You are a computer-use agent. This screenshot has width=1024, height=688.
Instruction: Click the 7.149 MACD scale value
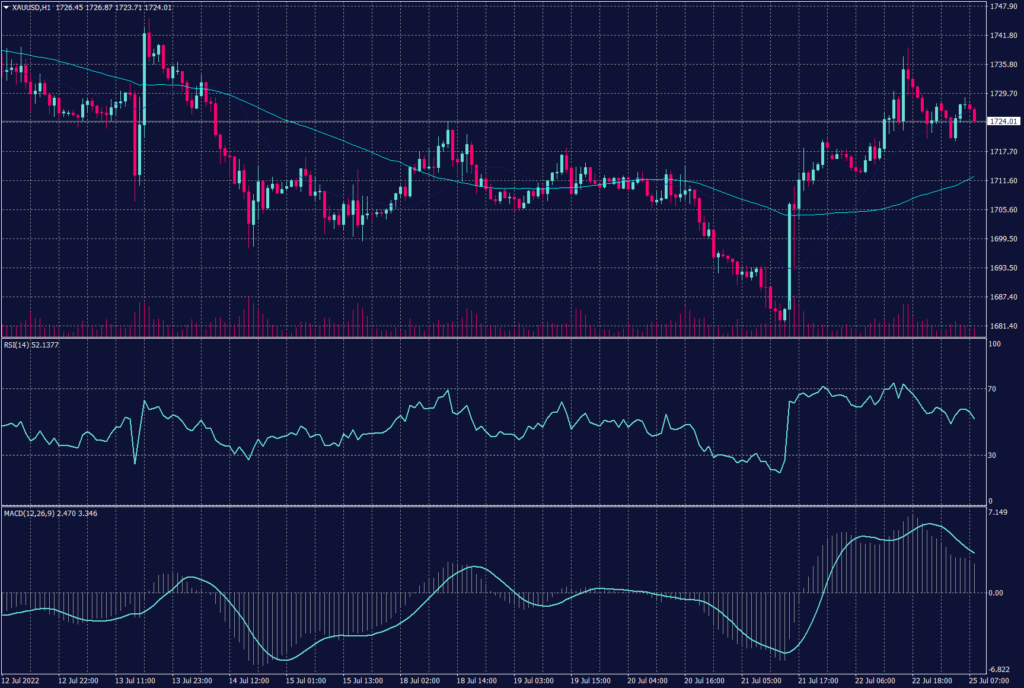click(x=1000, y=514)
